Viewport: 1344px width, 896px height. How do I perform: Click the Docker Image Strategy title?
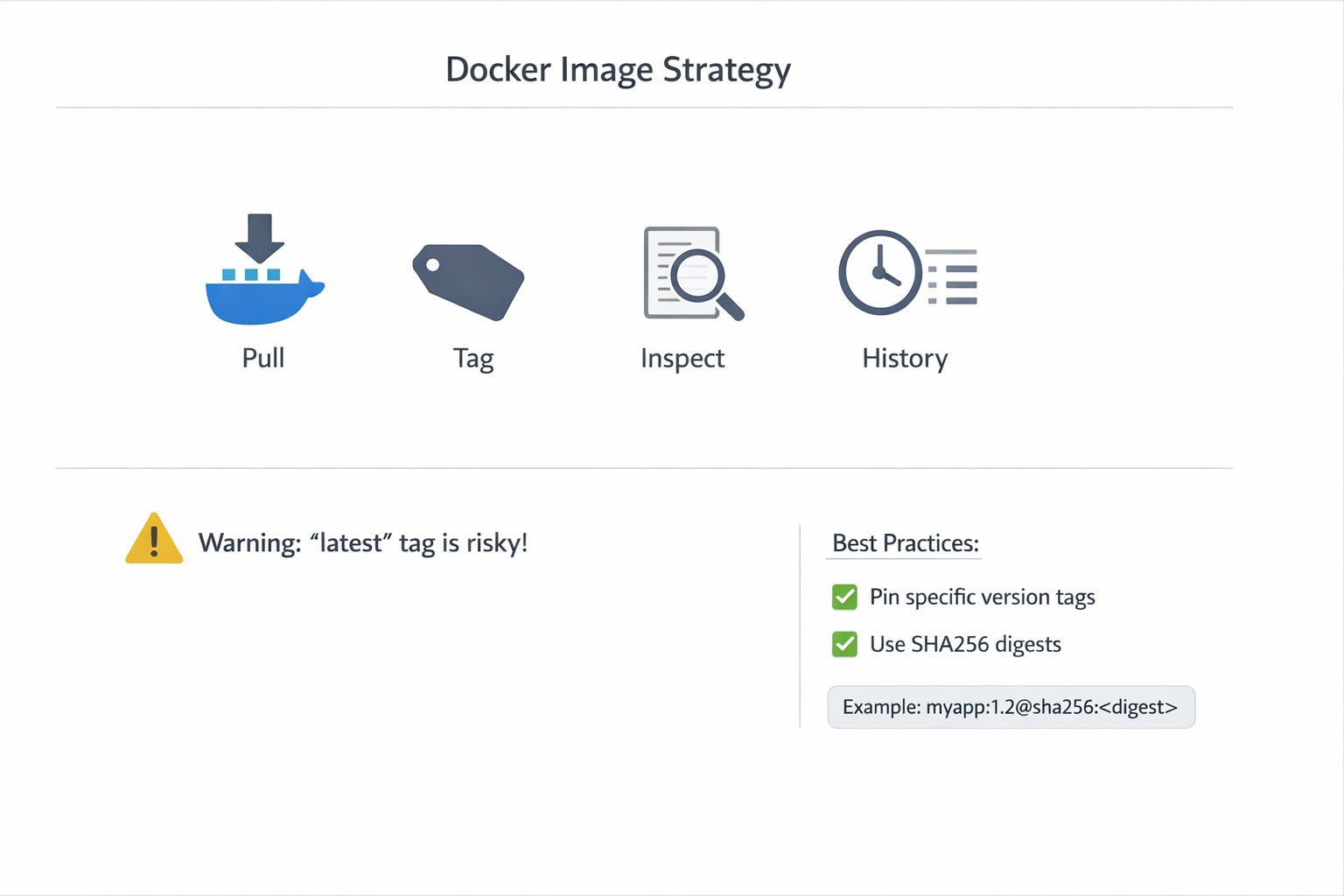pos(619,70)
